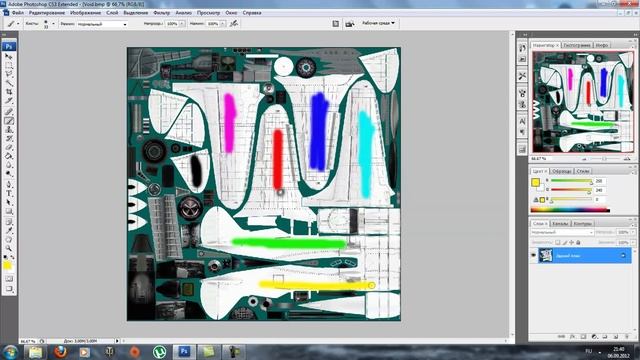The height and width of the screenshot is (360, 640).
Task: Open the brush preset picker
Action: pyautogui.click(x=53, y=24)
